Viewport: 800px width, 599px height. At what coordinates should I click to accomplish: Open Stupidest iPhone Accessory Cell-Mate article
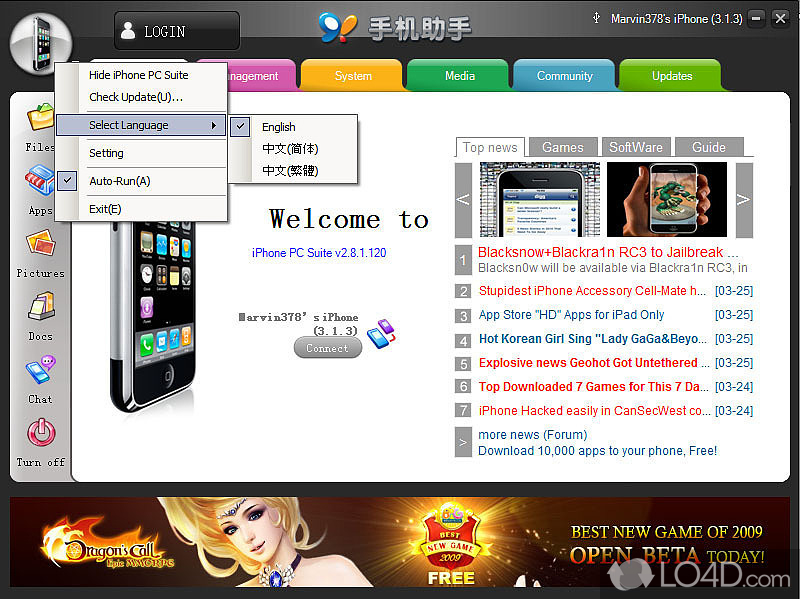click(x=592, y=291)
